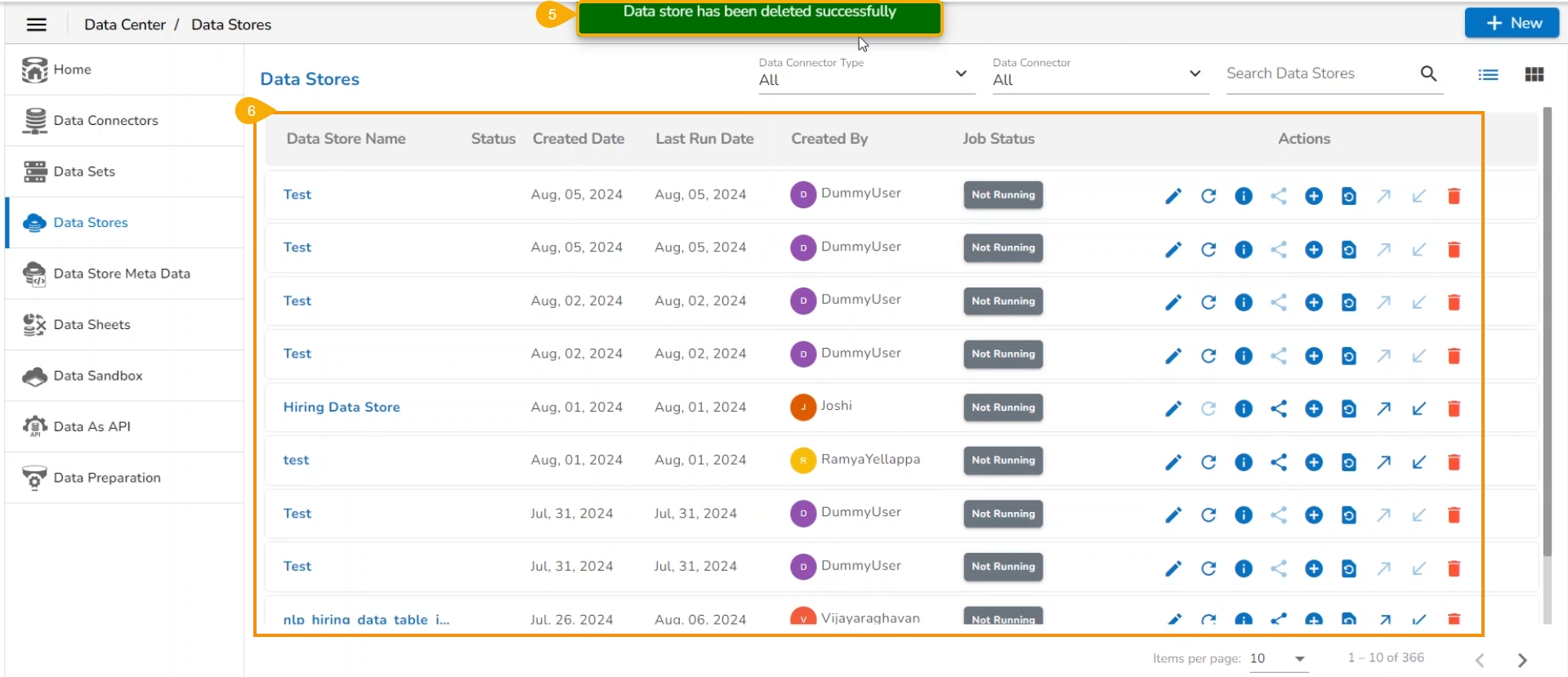Go to Data Sandbox section
Screen dimensions: 1568x677
pyautogui.click(x=98, y=376)
